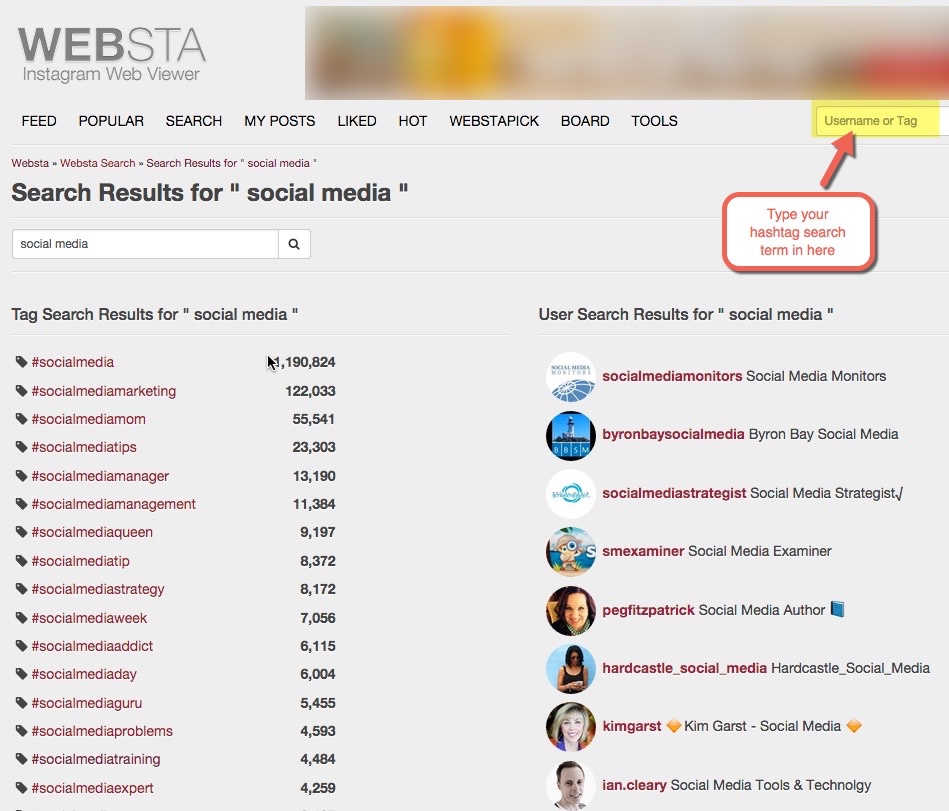Click the tag icon beside #socialmediastrategy
The width and height of the screenshot is (949, 811).
(21, 589)
